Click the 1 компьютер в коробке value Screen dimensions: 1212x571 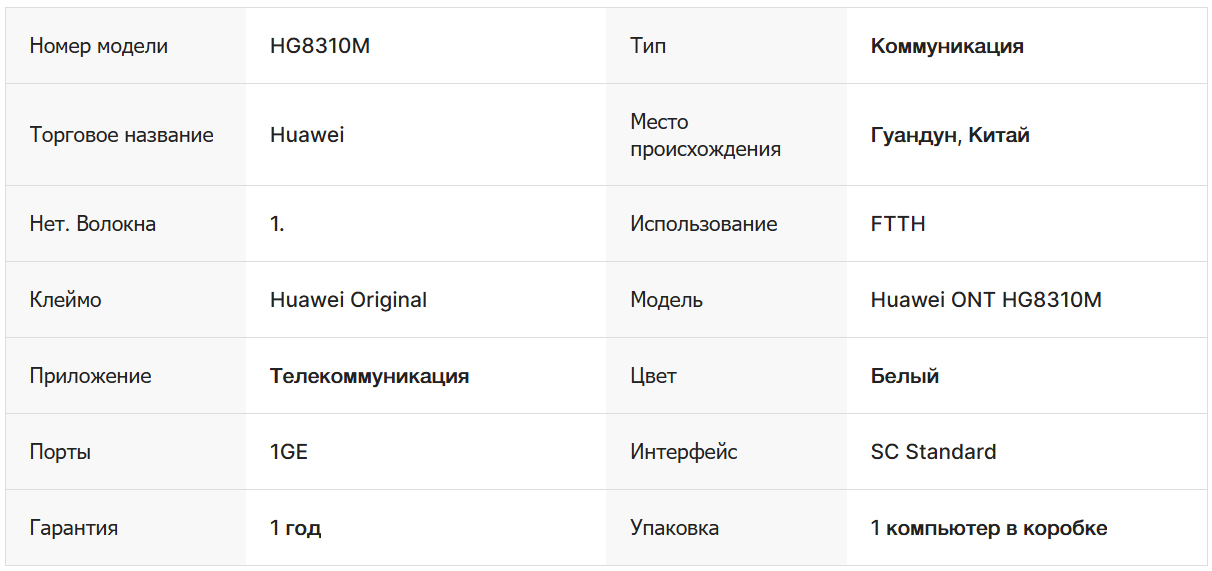pyautogui.click(x=989, y=528)
